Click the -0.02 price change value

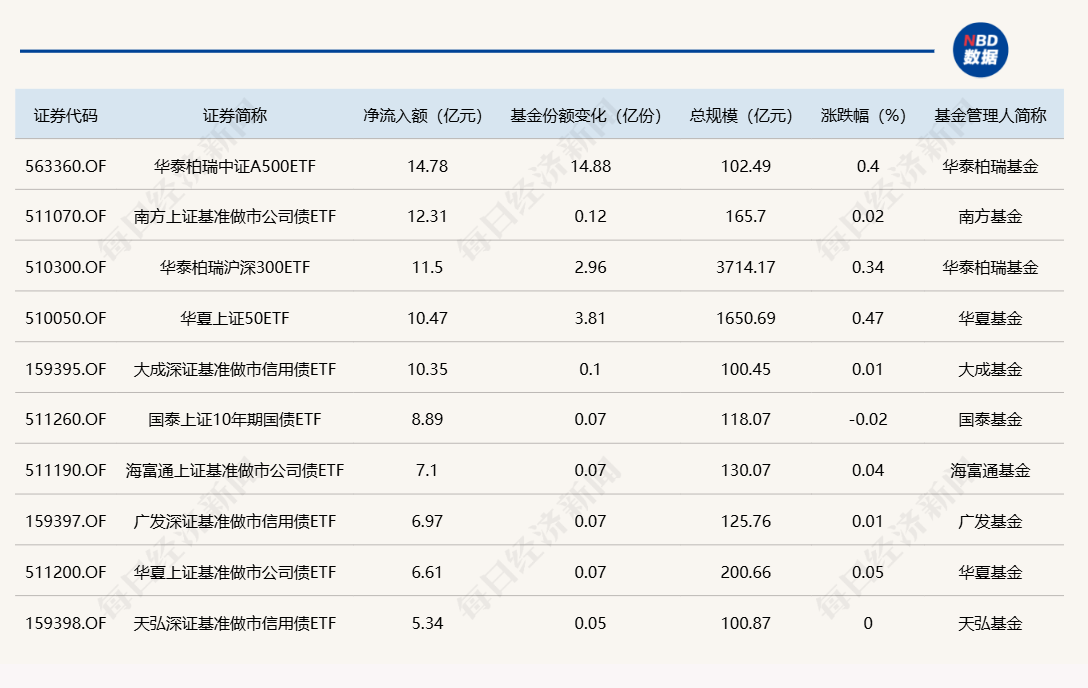coord(867,420)
